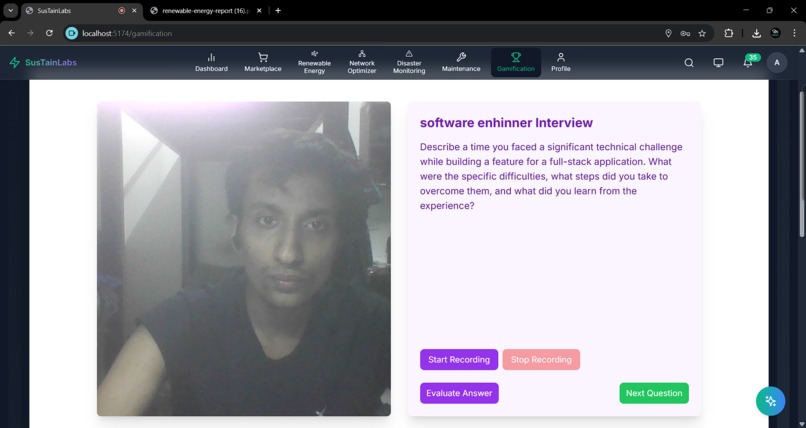
Task: Click the interview question paragraph text
Action: pos(552,176)
